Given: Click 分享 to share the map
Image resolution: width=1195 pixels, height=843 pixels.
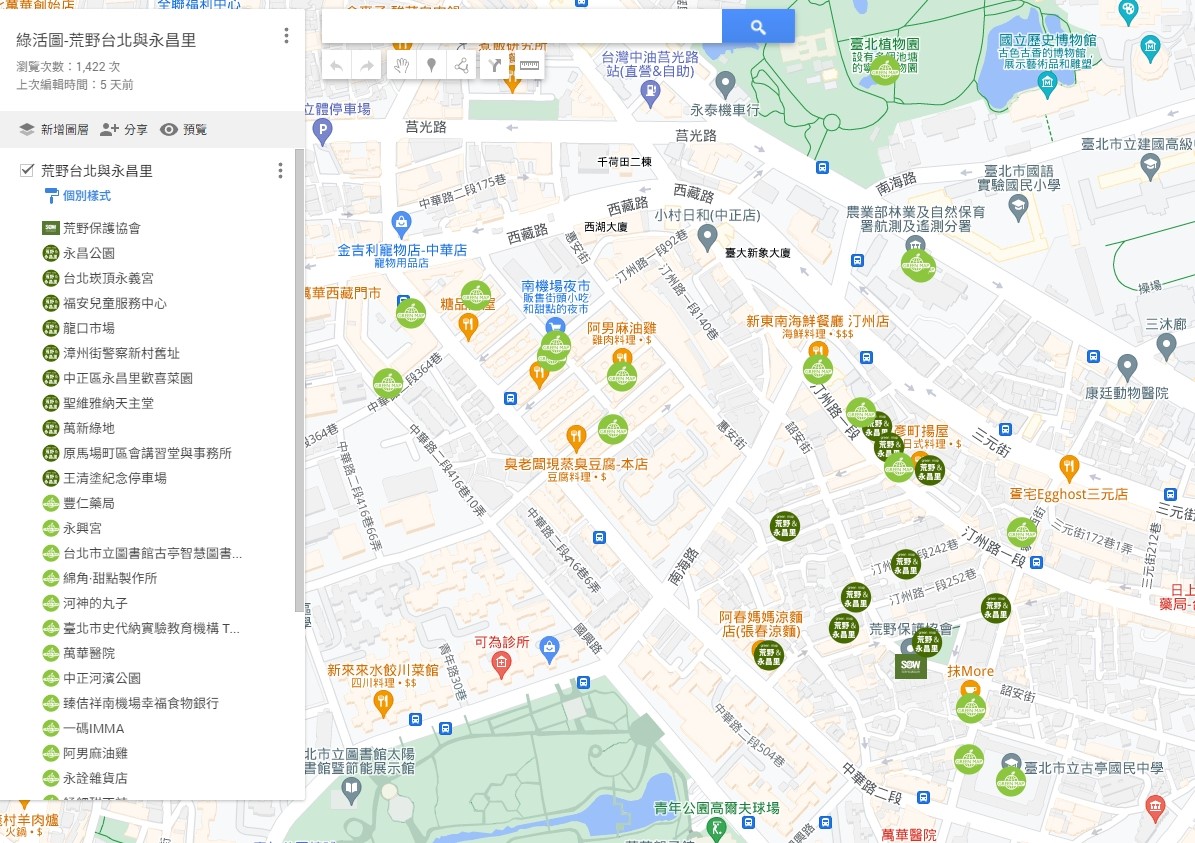Looking at the screenshot, I should (x=124, y=129).
